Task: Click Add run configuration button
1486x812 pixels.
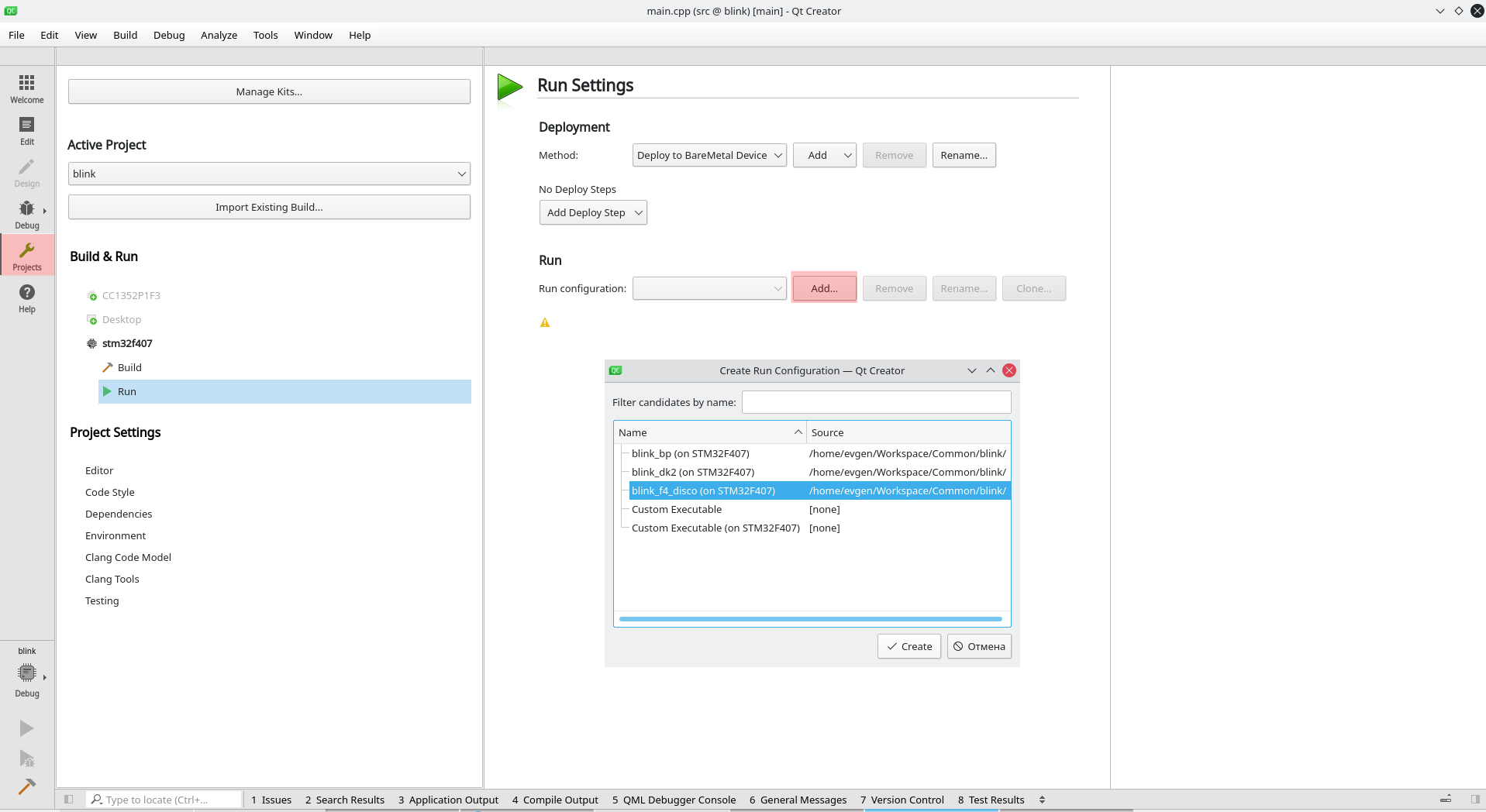Action: (824, 288)
